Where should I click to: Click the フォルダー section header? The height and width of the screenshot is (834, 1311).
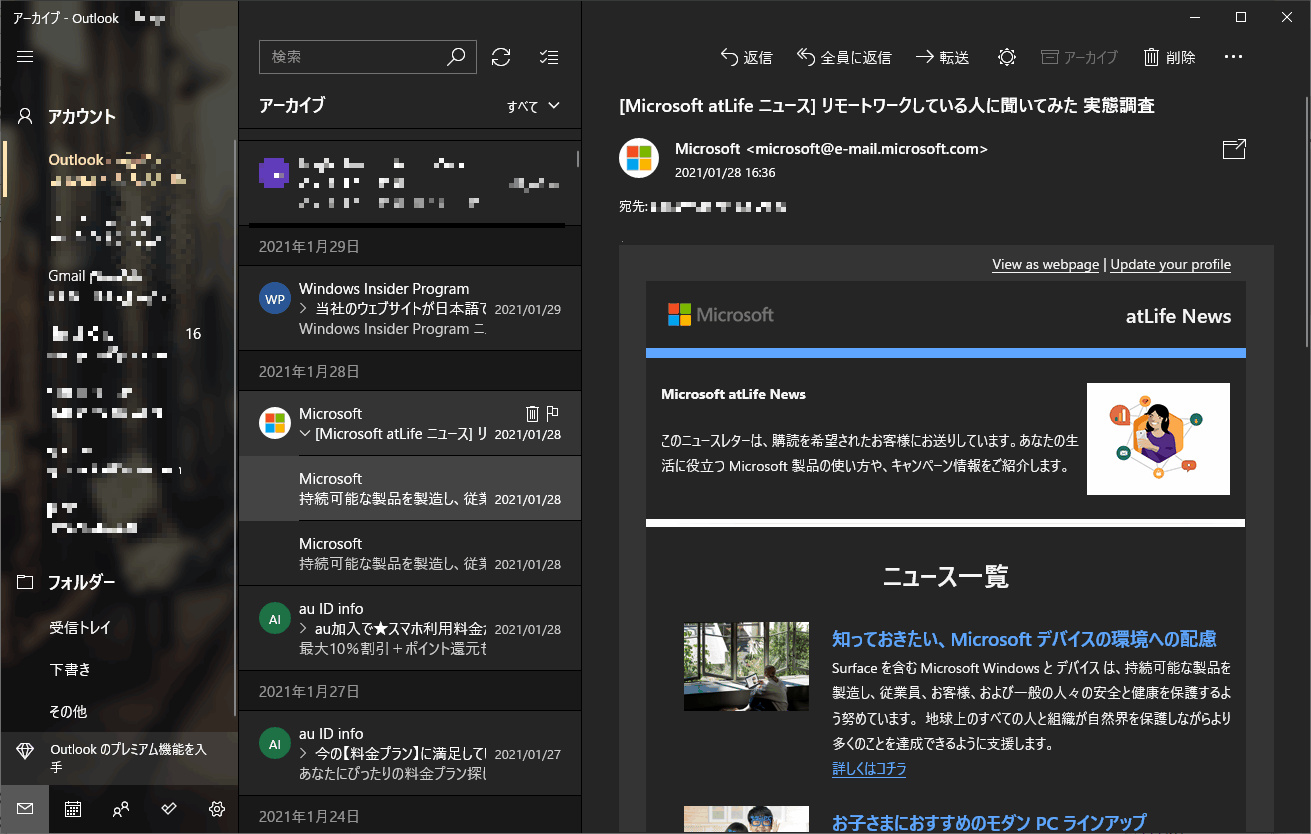pyautogui.click(x=82, y=582)
